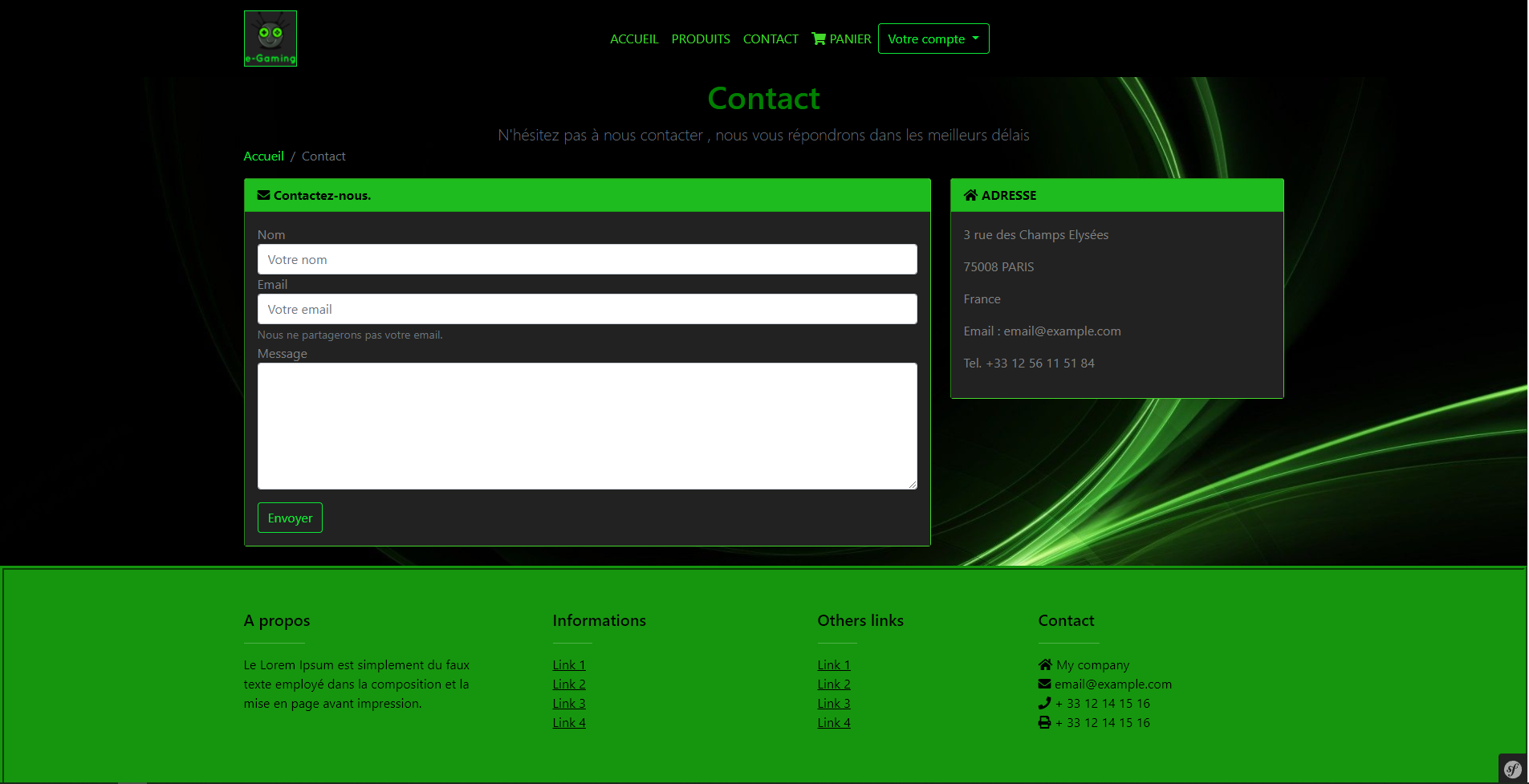
Task: Select CONTACT in the navigation bar
Action: pyautogui.click(x=770, y=39)
